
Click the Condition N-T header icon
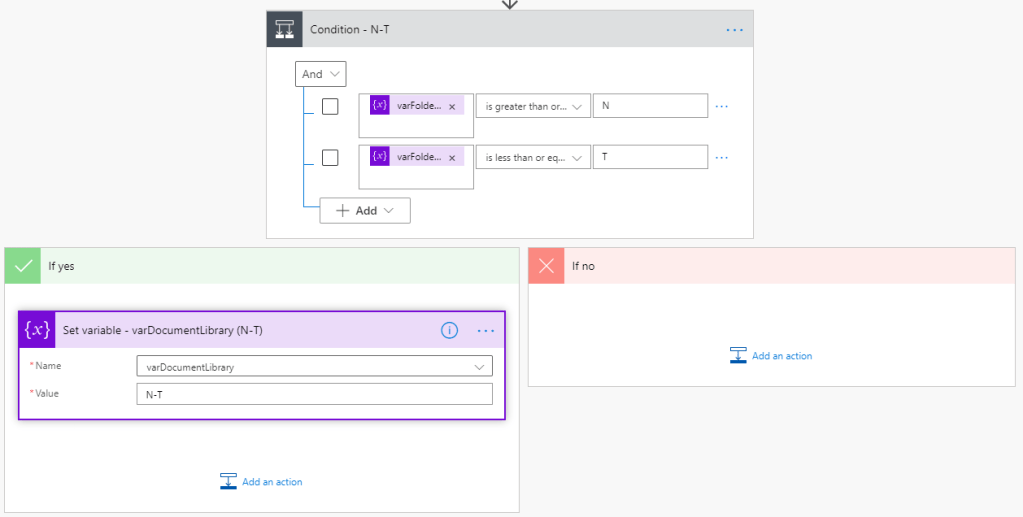pyautogui.click(x=284, y=29)
